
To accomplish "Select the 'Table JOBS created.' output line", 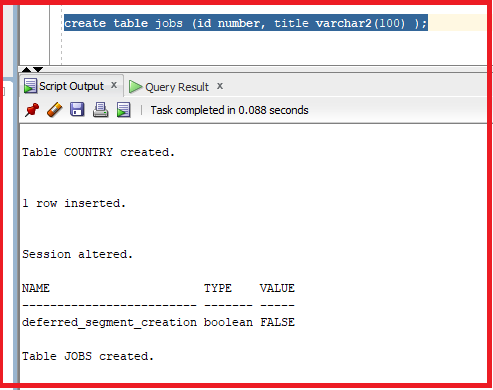I will point(88,356).
